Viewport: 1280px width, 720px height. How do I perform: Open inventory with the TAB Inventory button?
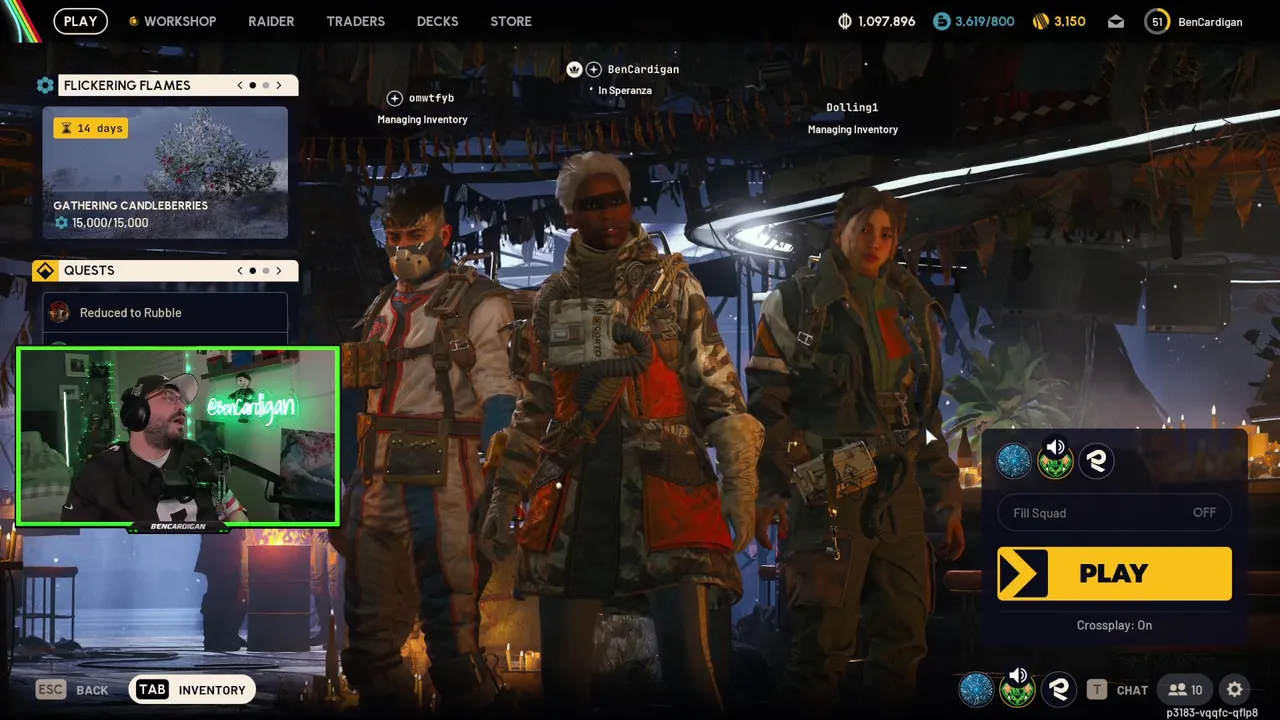(192, 690)
